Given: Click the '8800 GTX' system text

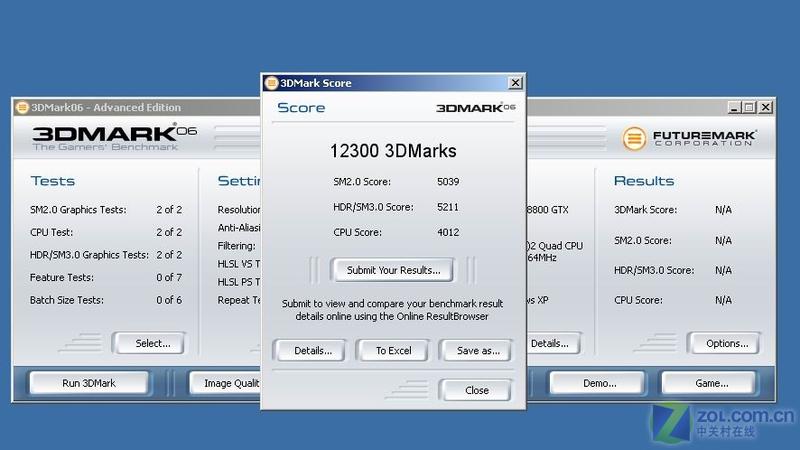Looking at the screenshot, I should click(547, 210).
